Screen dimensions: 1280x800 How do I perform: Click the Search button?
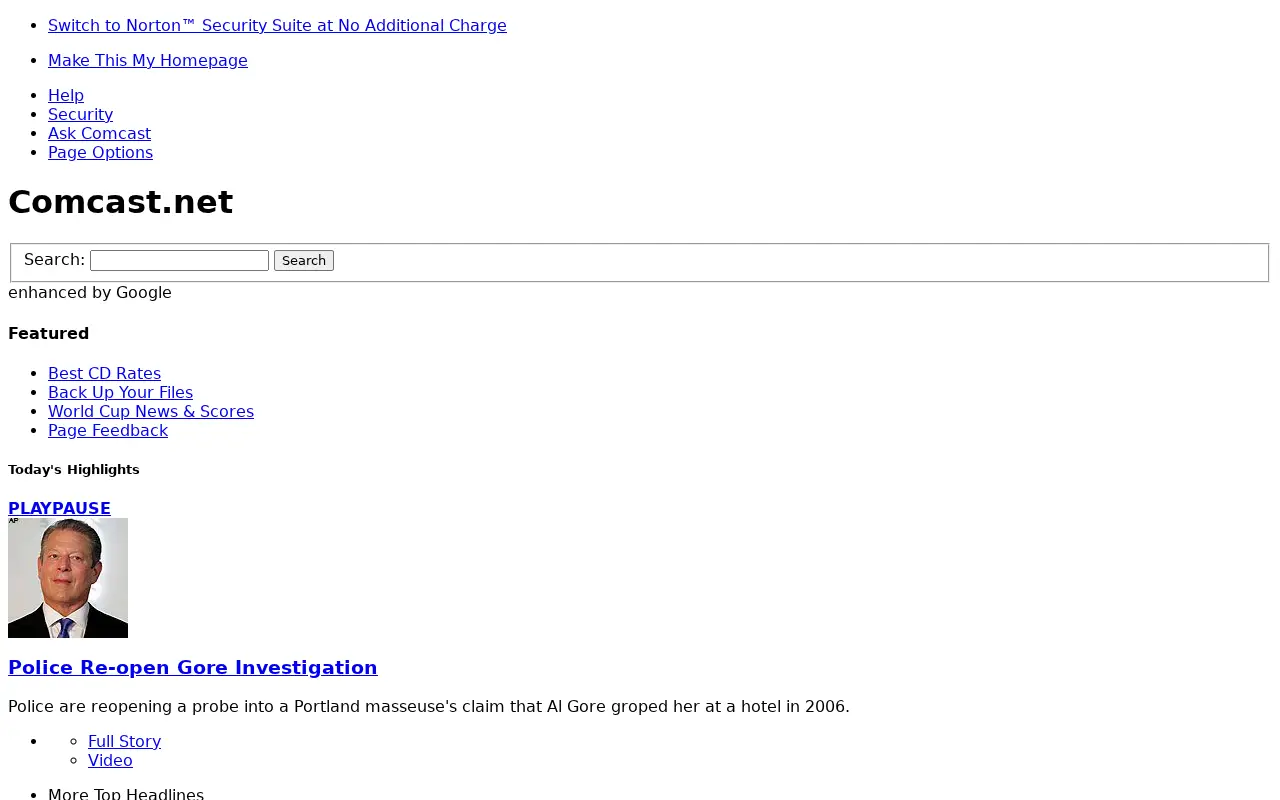click(x=304, y=260)
